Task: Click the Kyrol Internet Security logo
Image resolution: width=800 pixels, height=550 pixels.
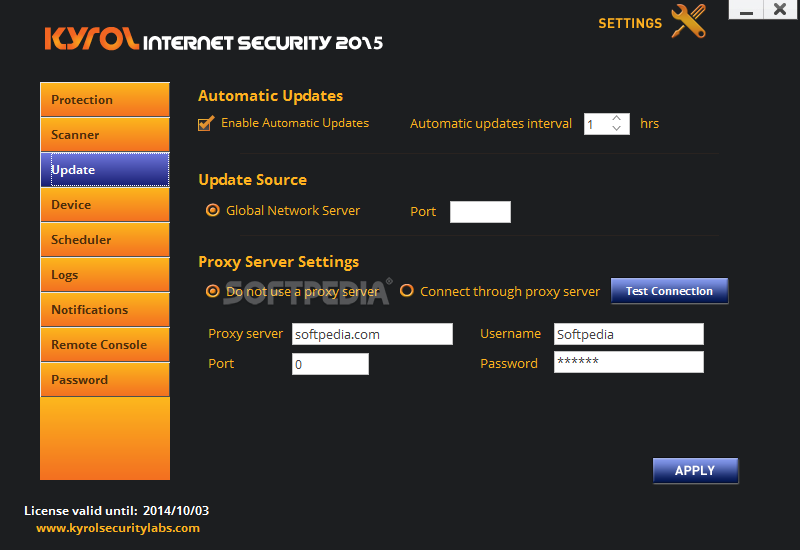Action: (x=213, y=39)
